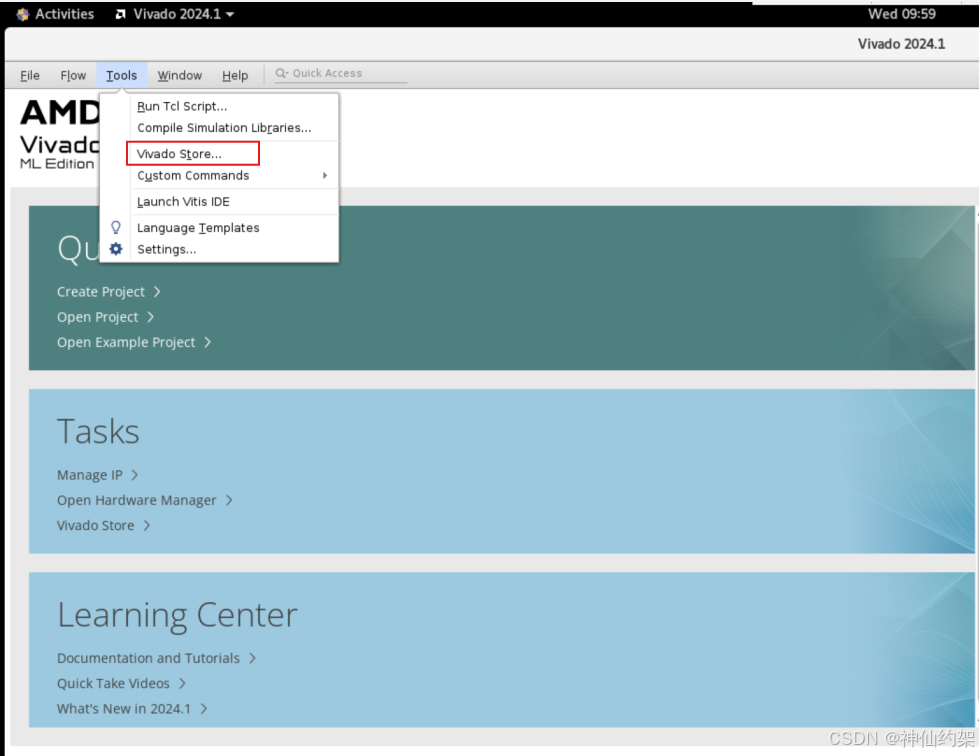
Task: Click the Quick Access search magnifier icon
Action: [283, 73]
